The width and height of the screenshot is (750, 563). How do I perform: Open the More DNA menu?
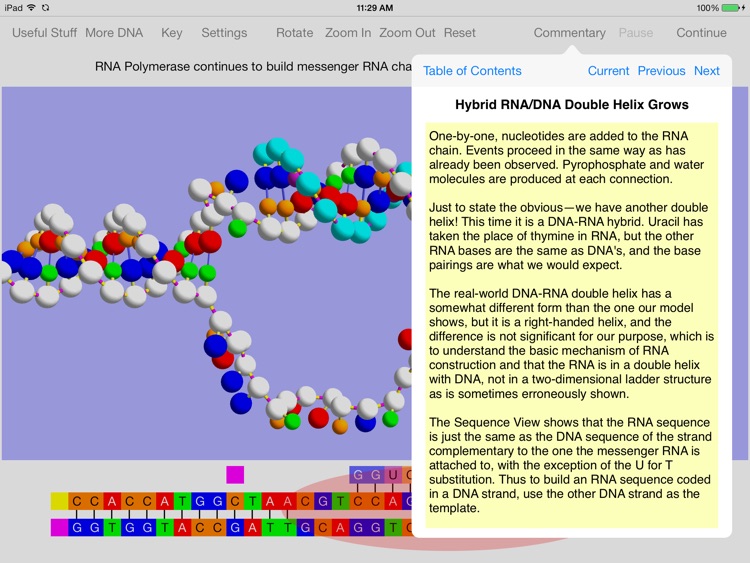coord(114,33)
